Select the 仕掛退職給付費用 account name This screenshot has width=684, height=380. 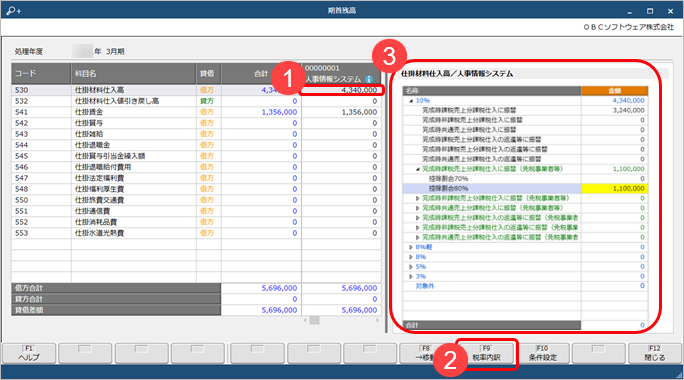click(103, 167)
